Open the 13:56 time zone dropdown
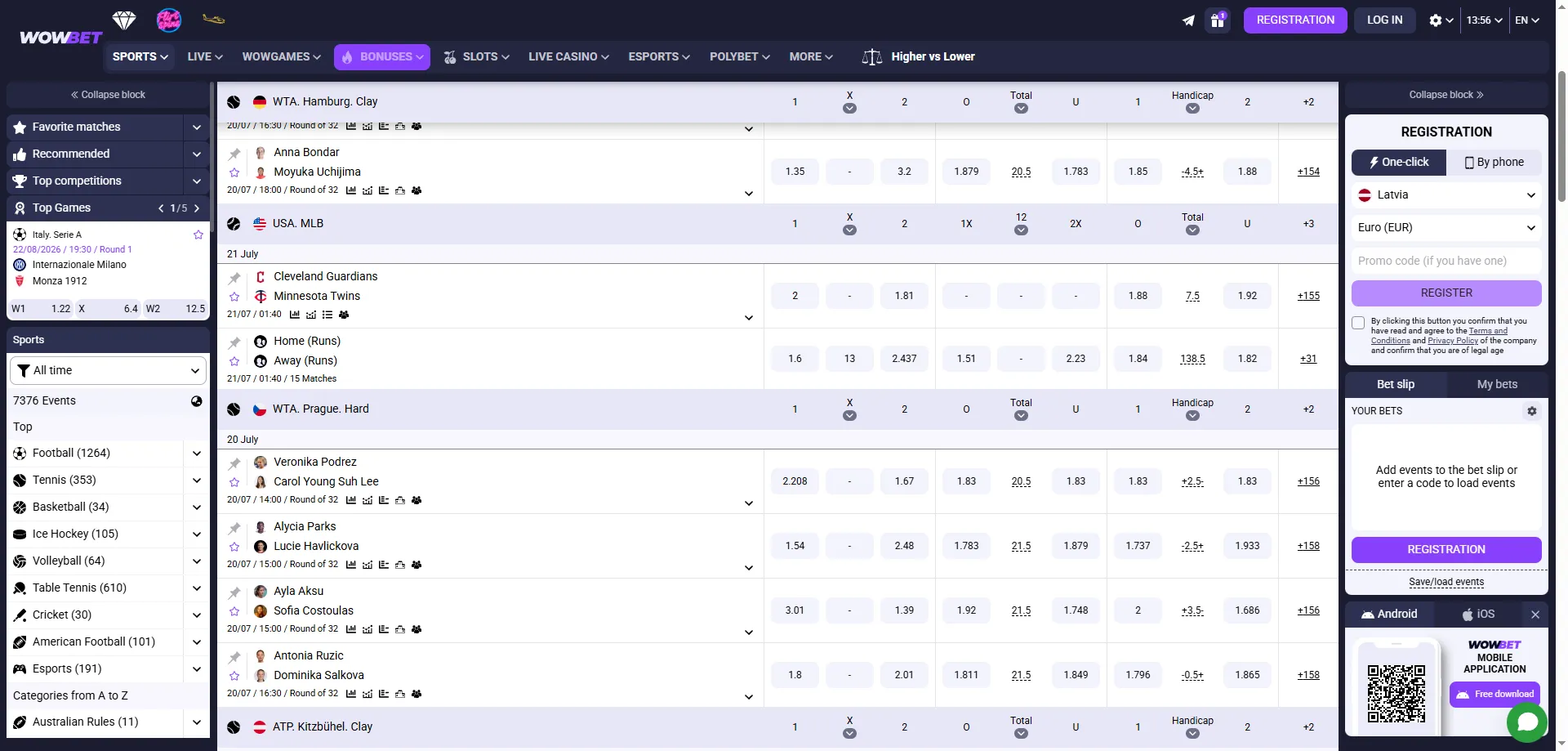The image size is (1568, 751). [1484, 20]
